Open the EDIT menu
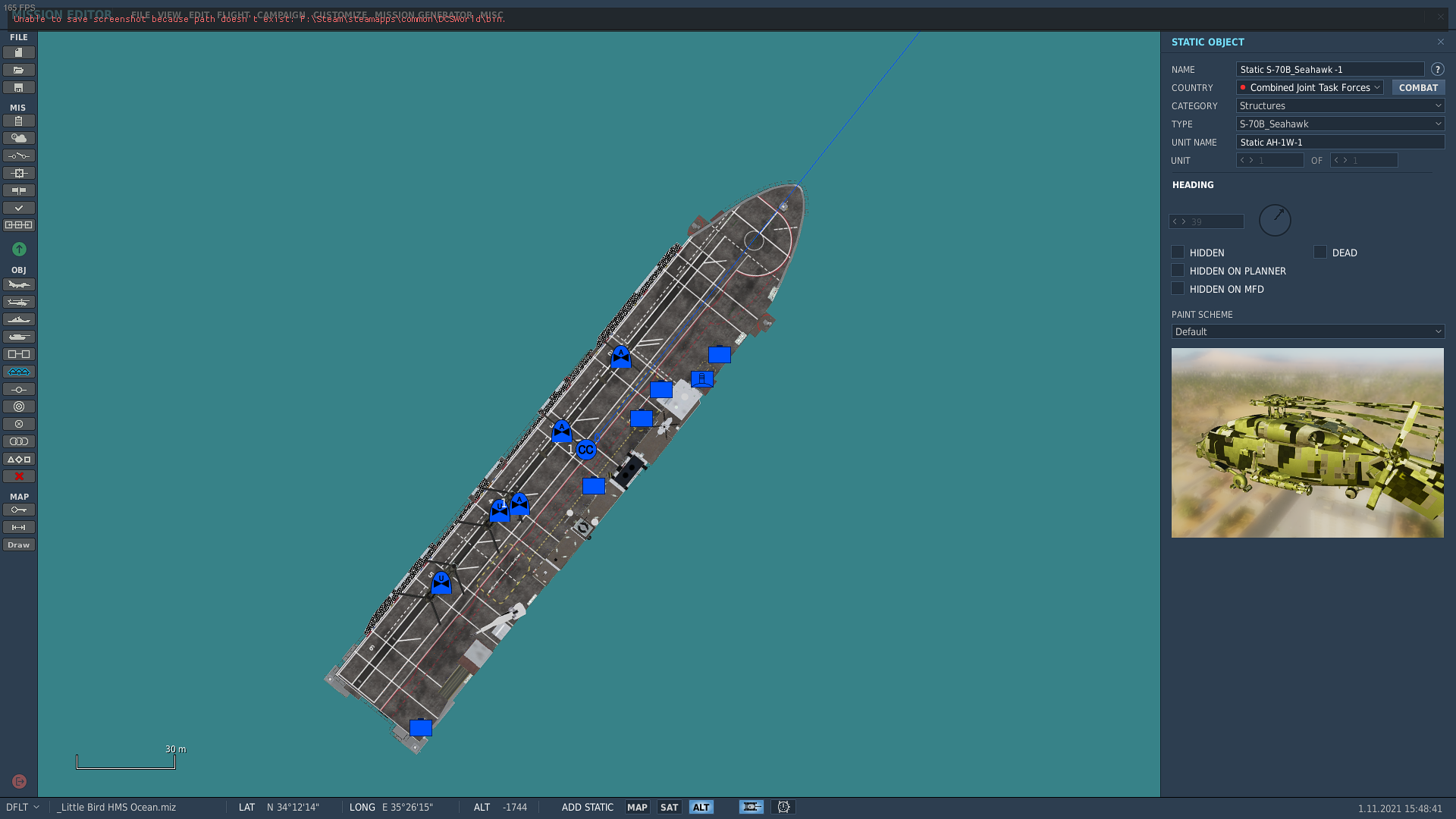This screenshot has width=1456, height=819. click(x=199, y=15)
